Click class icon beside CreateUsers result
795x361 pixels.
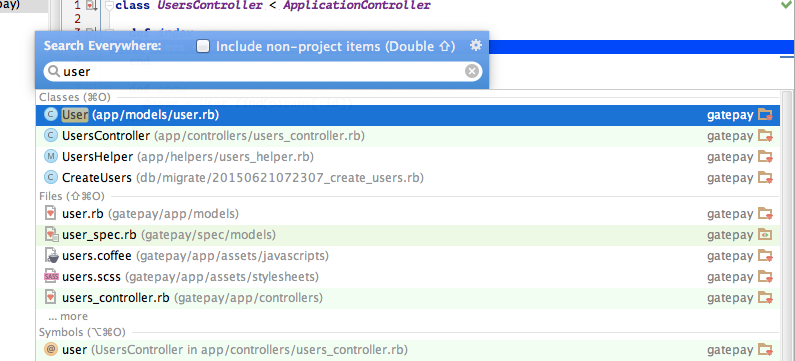coord(51,178)
